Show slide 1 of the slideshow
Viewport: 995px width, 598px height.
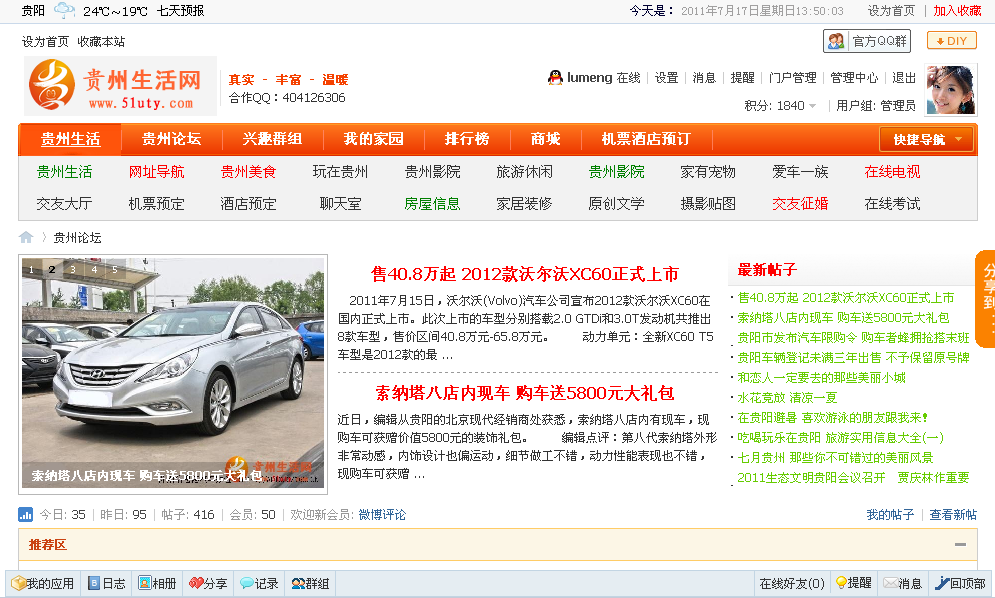[31, 270]
